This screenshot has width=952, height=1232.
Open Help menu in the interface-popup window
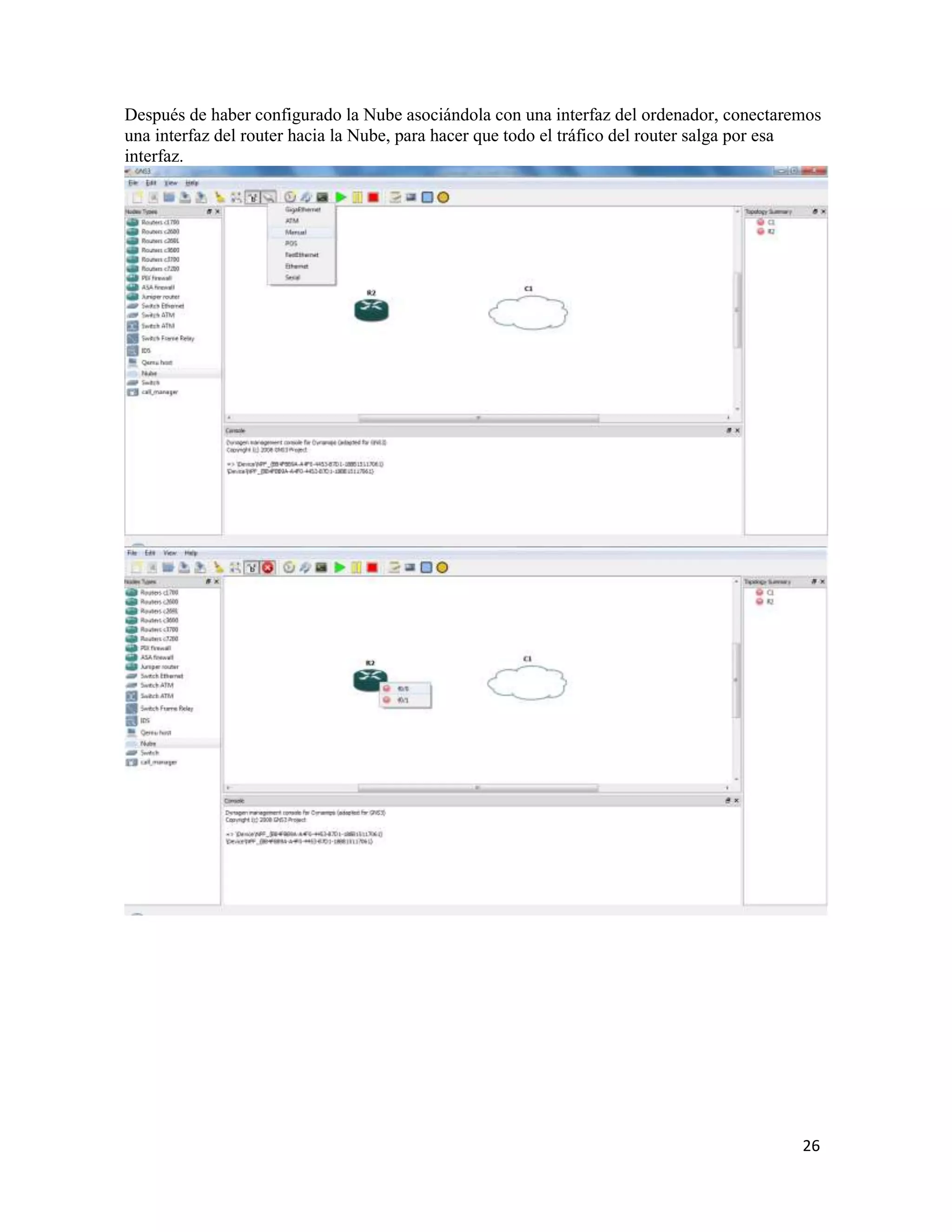click(x=191, y=553)
